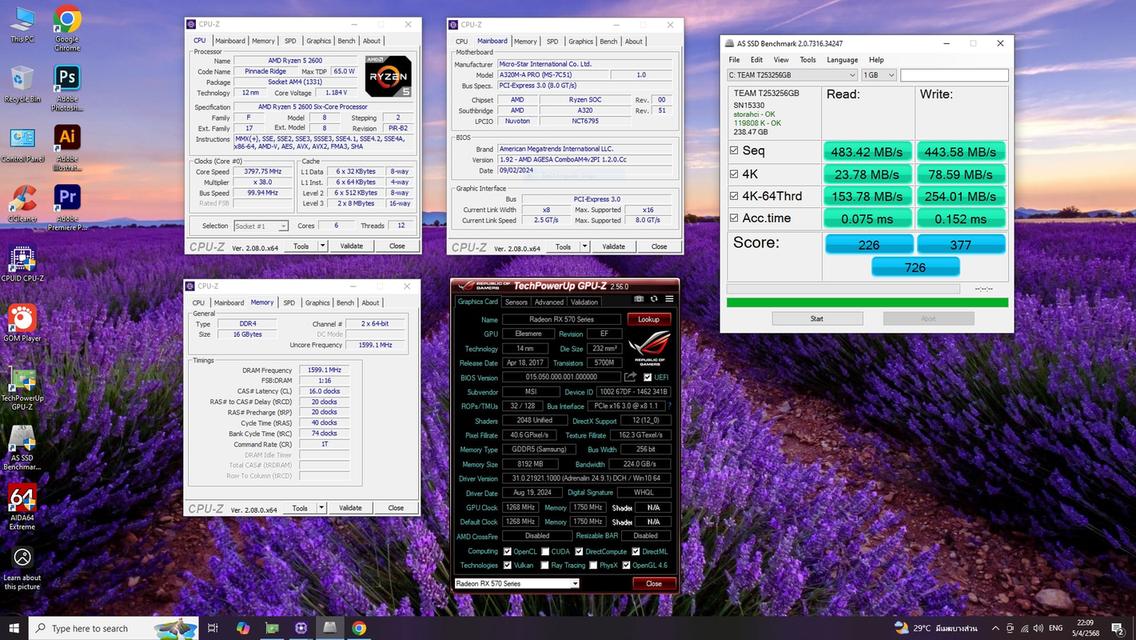The image size is (1136, 640).
Task: Uncheck the UEFI checkbox in GPU-Z
Action: tap(648, 377)
